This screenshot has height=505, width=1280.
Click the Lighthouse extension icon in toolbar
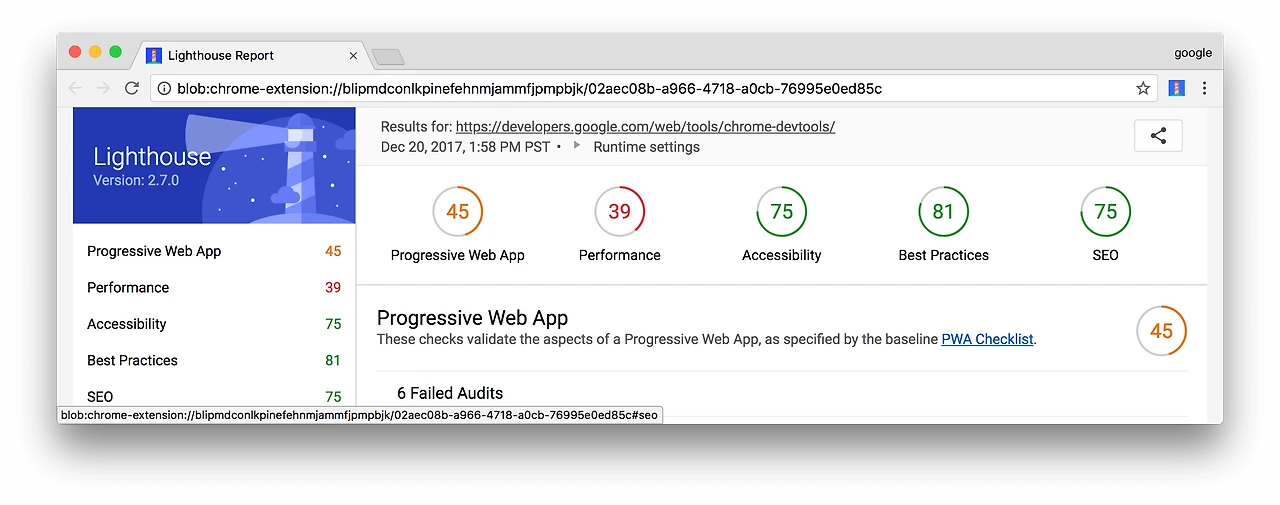pyautogui.click(x=1177, y=88)
